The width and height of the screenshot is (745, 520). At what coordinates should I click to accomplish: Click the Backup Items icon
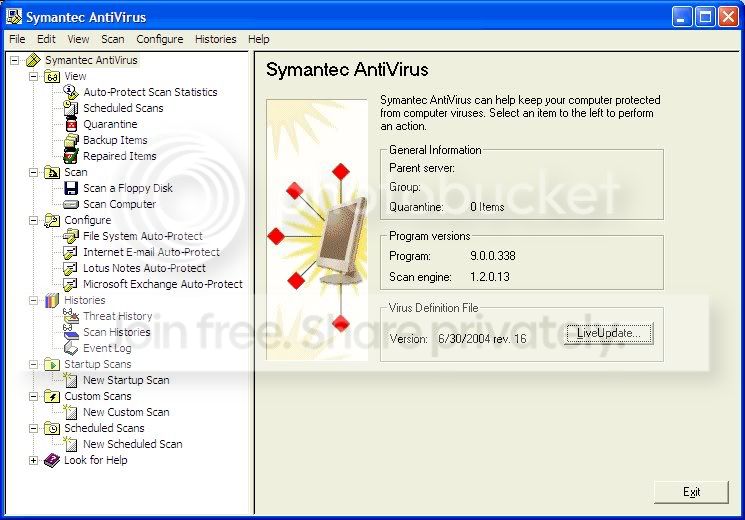click(71, 140)
